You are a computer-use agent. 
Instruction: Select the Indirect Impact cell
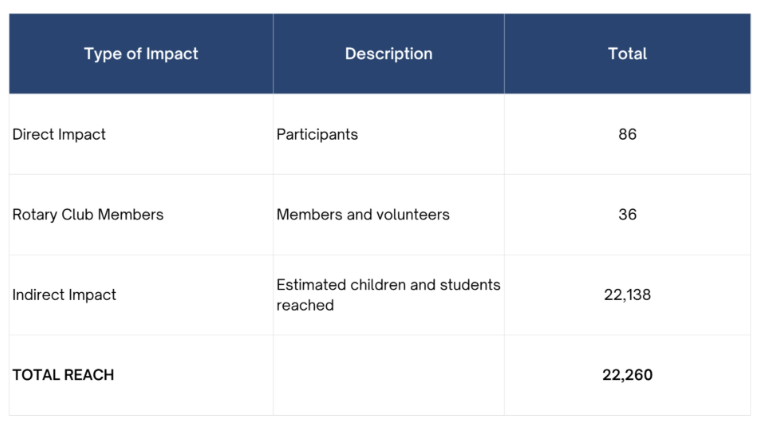pyautogui.click(x=141, y=294)
